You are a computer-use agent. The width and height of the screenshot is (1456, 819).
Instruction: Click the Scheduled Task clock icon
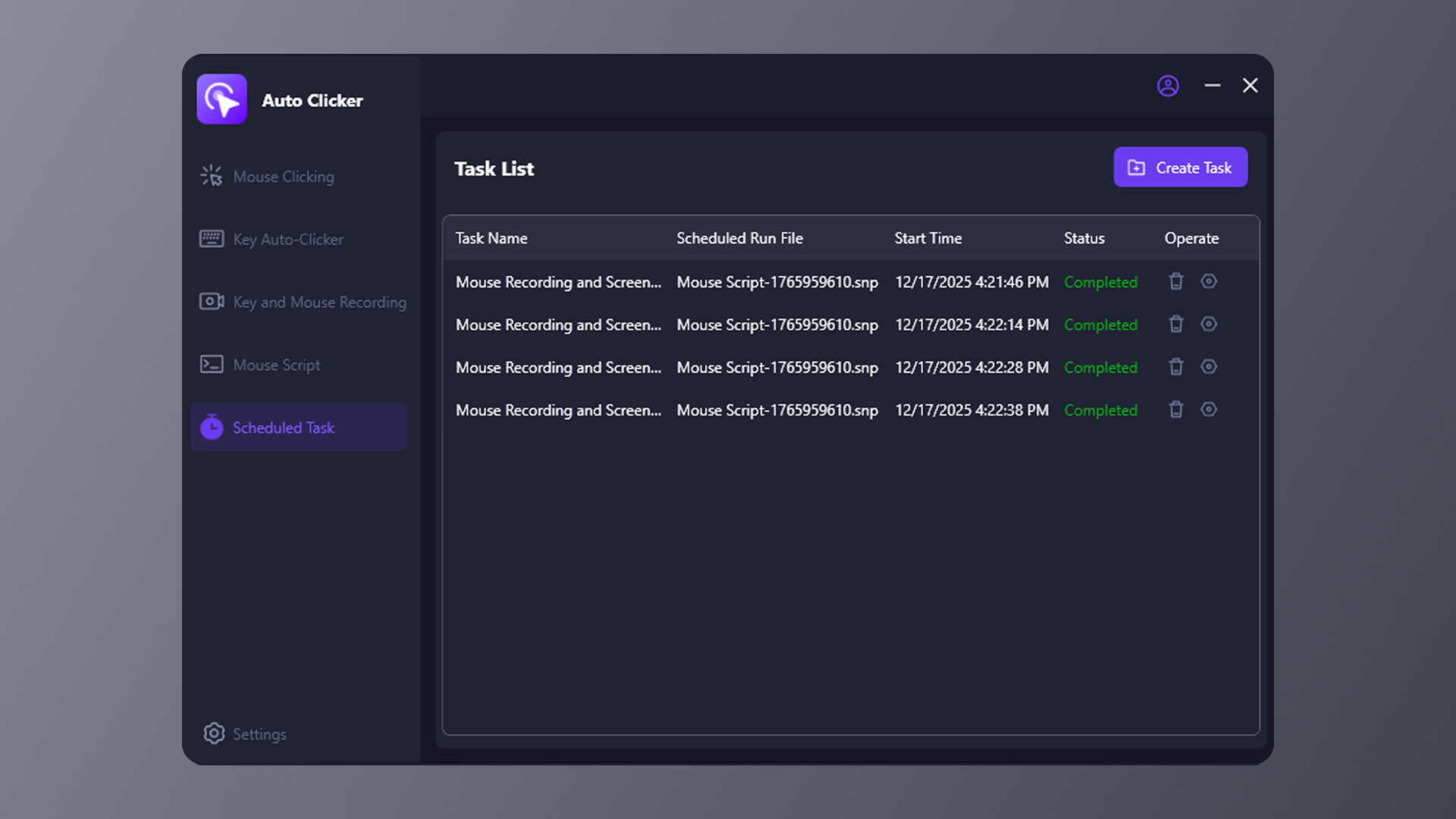coord(212,427)
